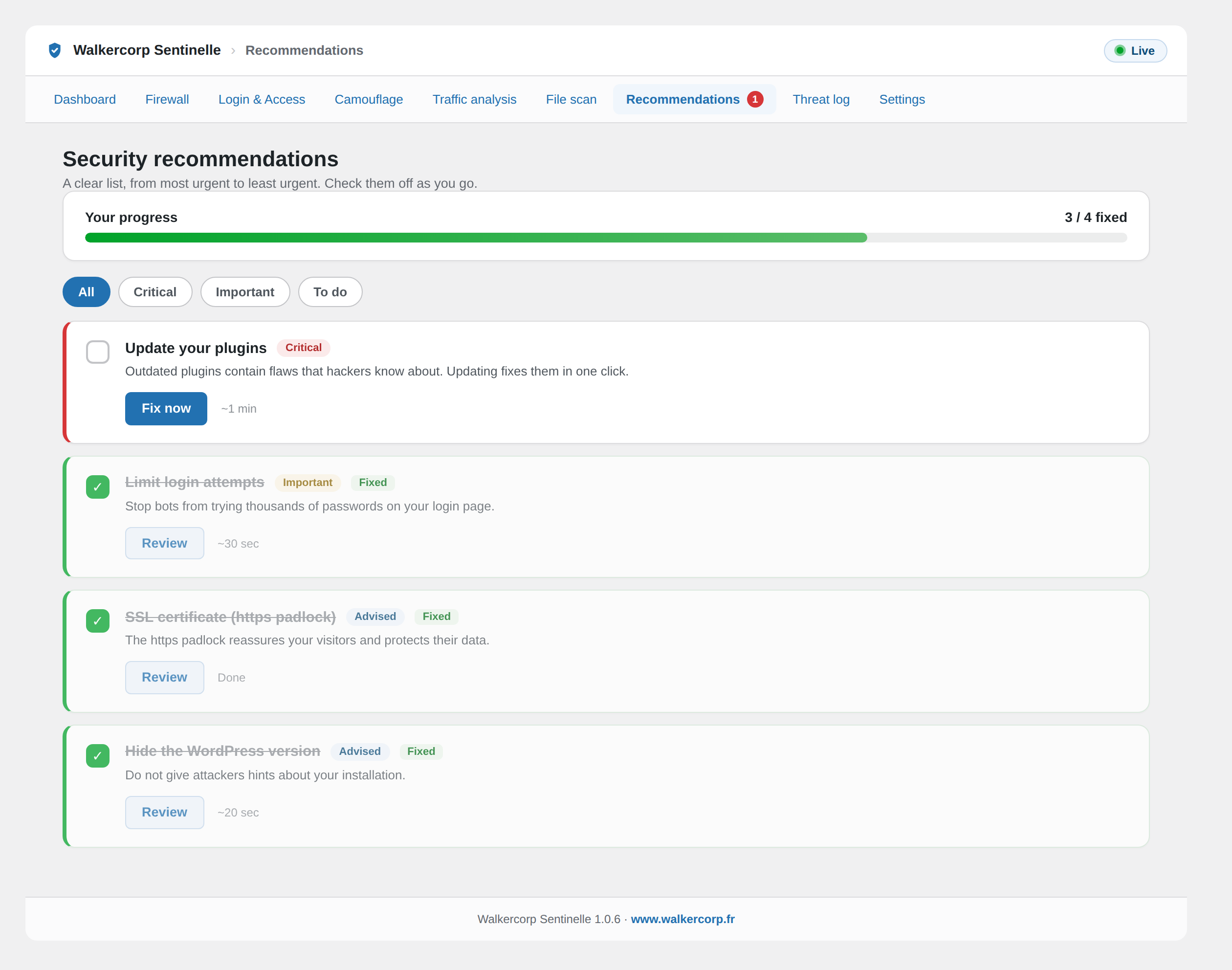Click the Fixed tag on Limit login attempts
Image resolution: width=1232 pixels, height=970 pixels.
coord(373,482)
